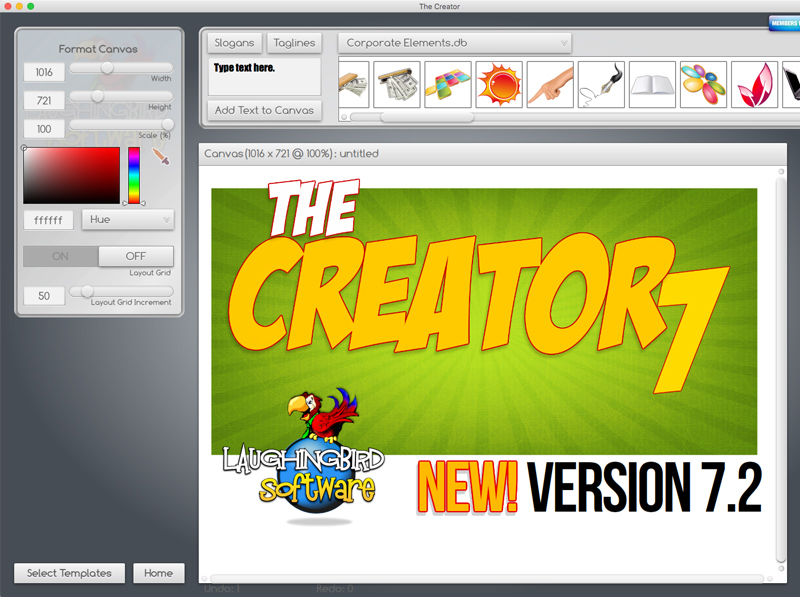Go to the Home screen

159,573
